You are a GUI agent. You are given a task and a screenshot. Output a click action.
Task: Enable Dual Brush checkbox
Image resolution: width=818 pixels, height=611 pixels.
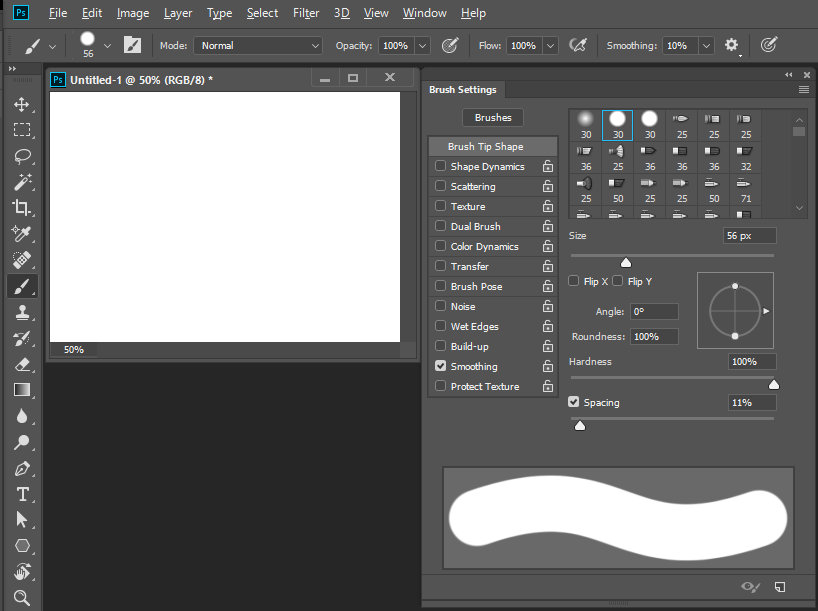[x=440, y=225]
